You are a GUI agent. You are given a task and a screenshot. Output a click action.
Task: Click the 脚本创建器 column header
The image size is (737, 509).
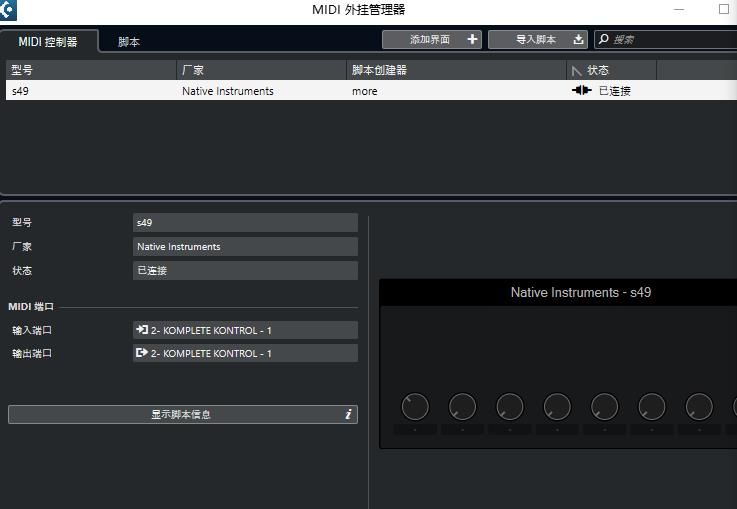[456, 70]
